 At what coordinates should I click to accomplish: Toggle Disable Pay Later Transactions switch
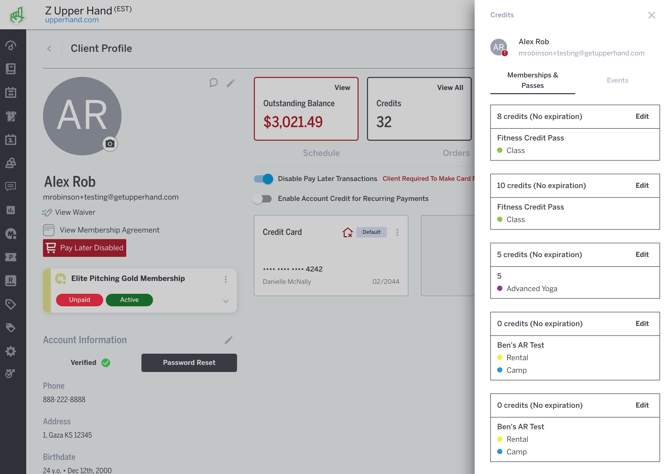(263, 179)
